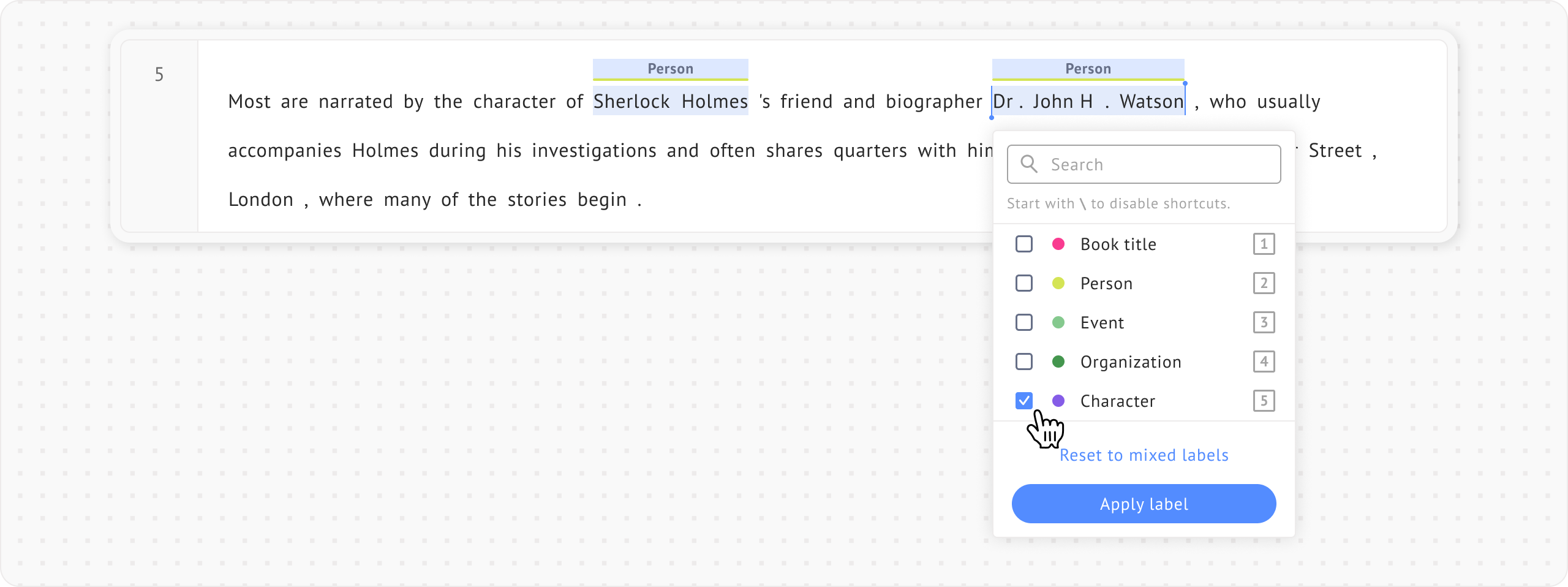The height and width of the screenshot is (587, 1568).
Task: Select the Organization label entry
Action: [x=1130, y=362]
